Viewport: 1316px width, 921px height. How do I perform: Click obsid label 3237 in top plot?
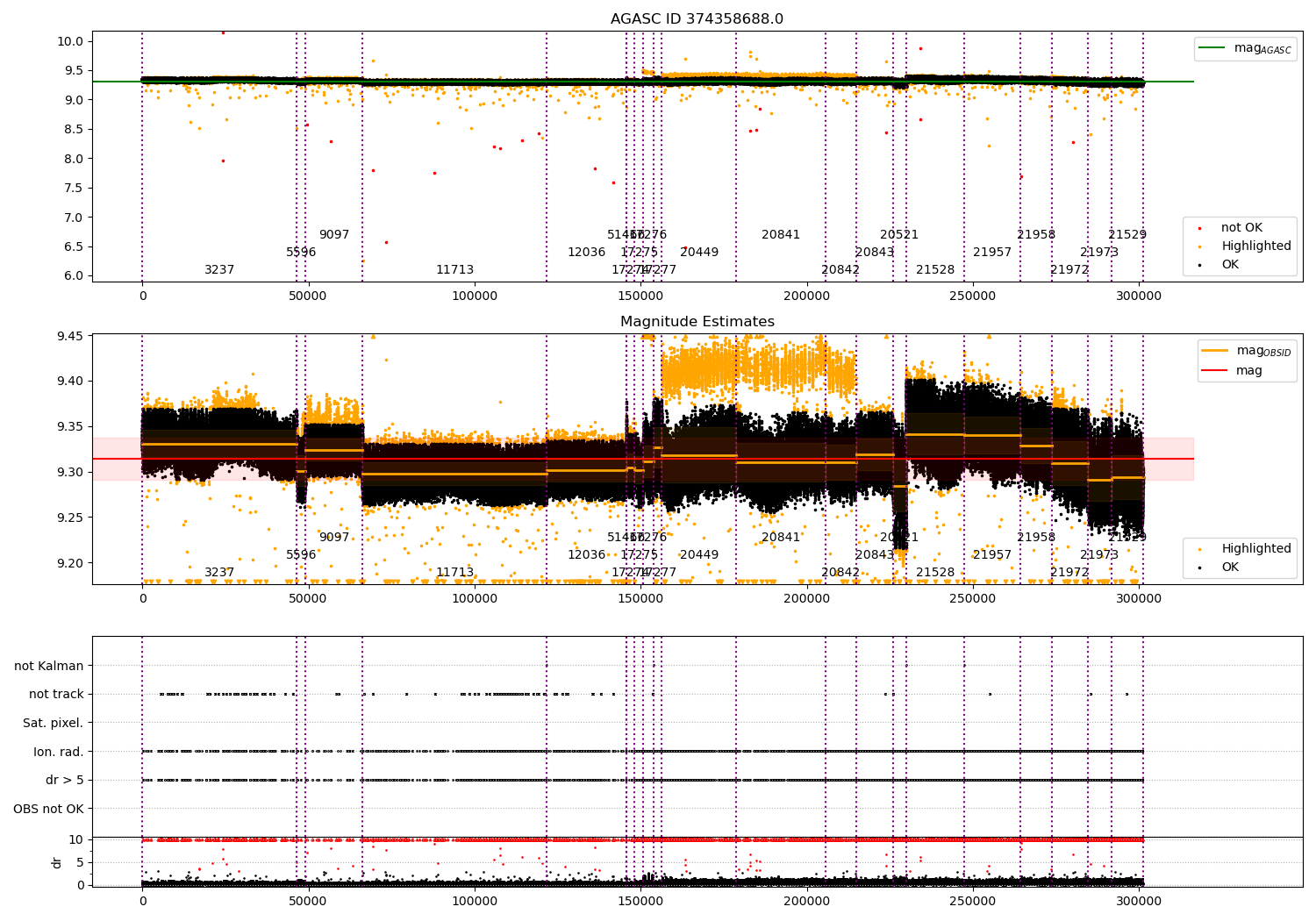coord(219,270)
